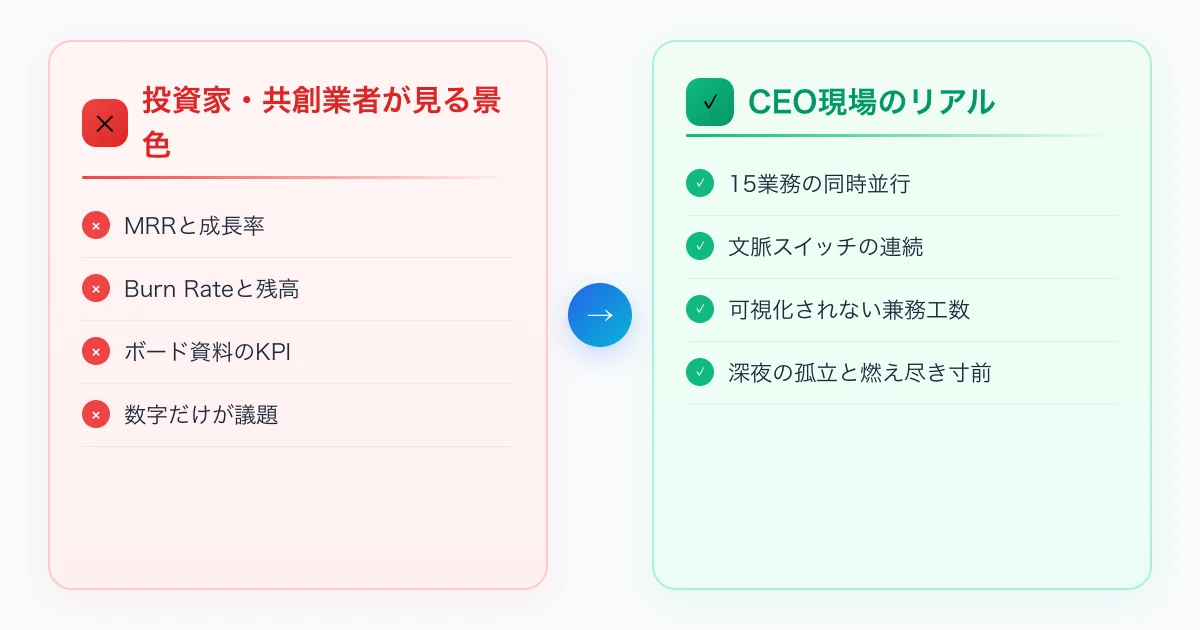Click the text 深夜の孤立と燃え尽き寸前

(860, 372)
